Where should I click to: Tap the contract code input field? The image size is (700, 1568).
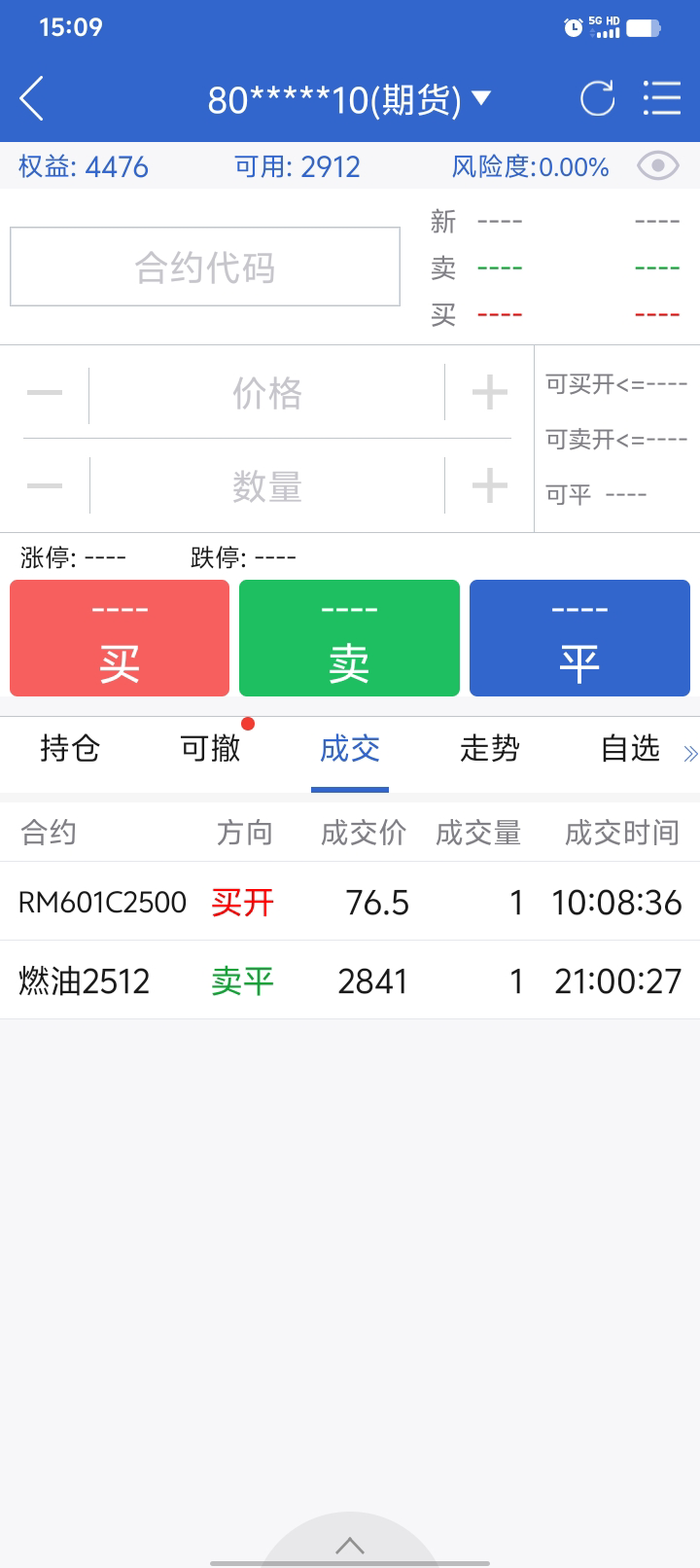click(205, 267)
